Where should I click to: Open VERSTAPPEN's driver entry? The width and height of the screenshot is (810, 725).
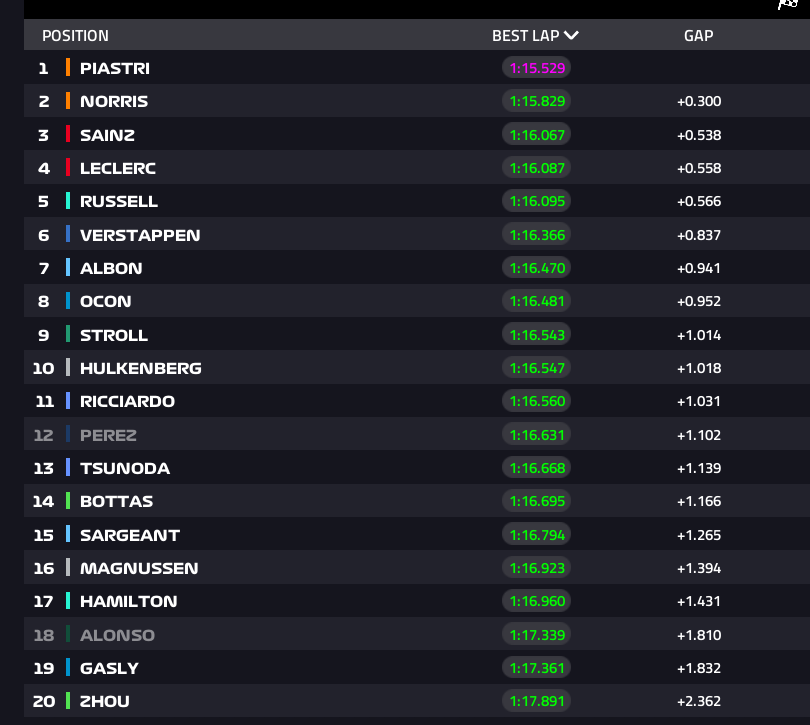coord(417,234)
